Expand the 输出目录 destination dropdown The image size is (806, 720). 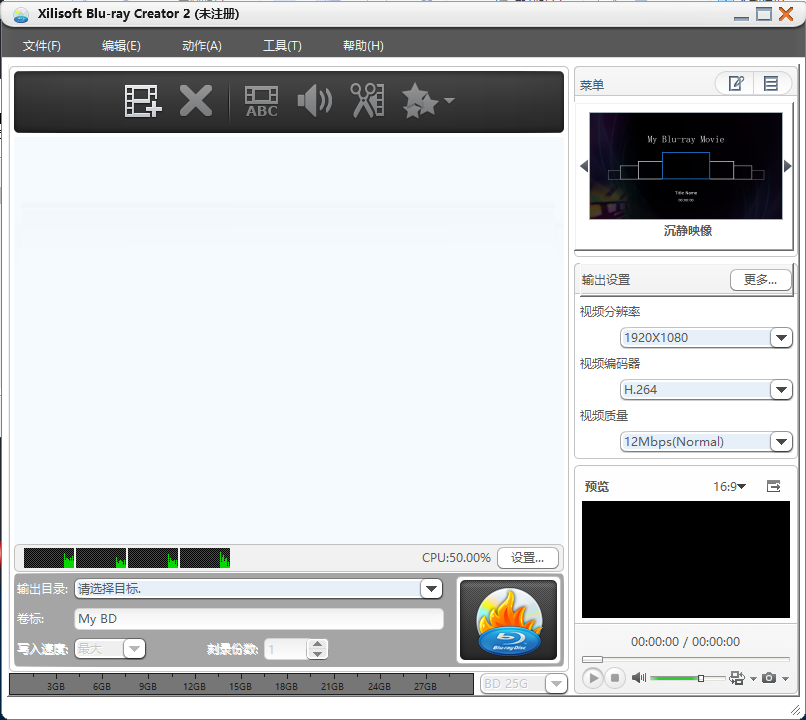coord(431,589)
